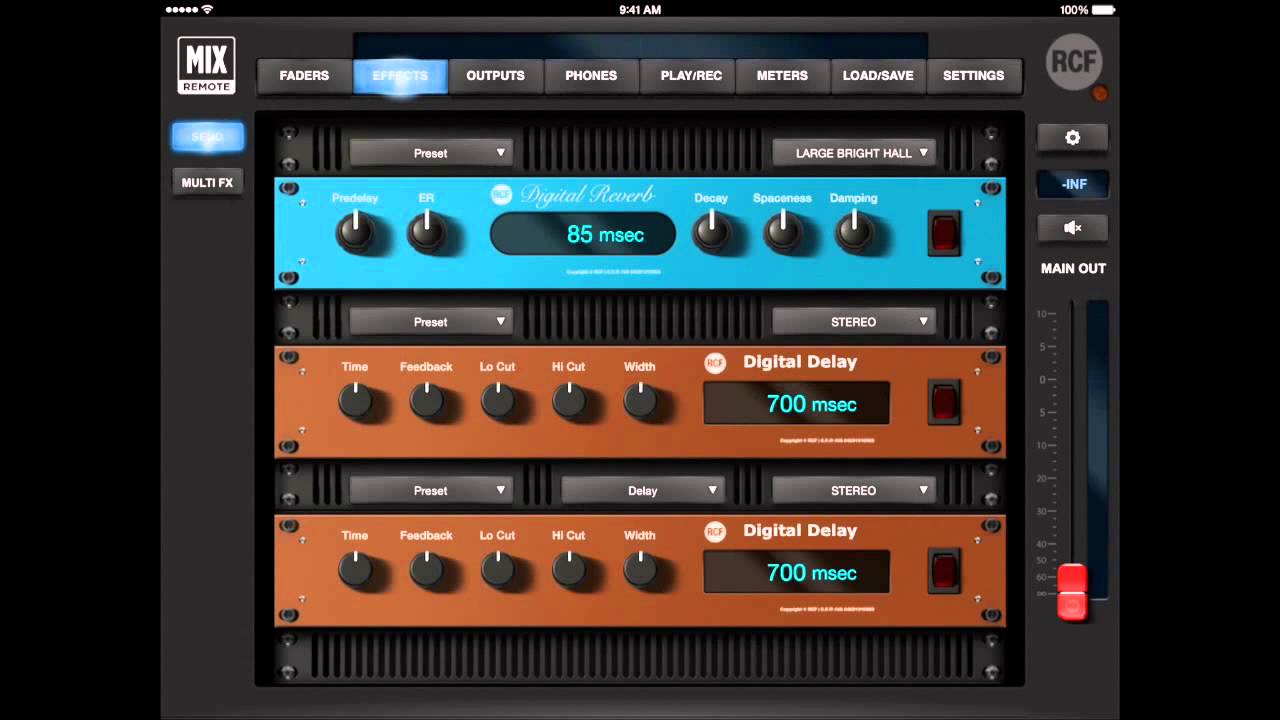The width and height of the screenshot is (1280, 720).
Task: Click the reverb ER knob
Action: pos(426,232)
